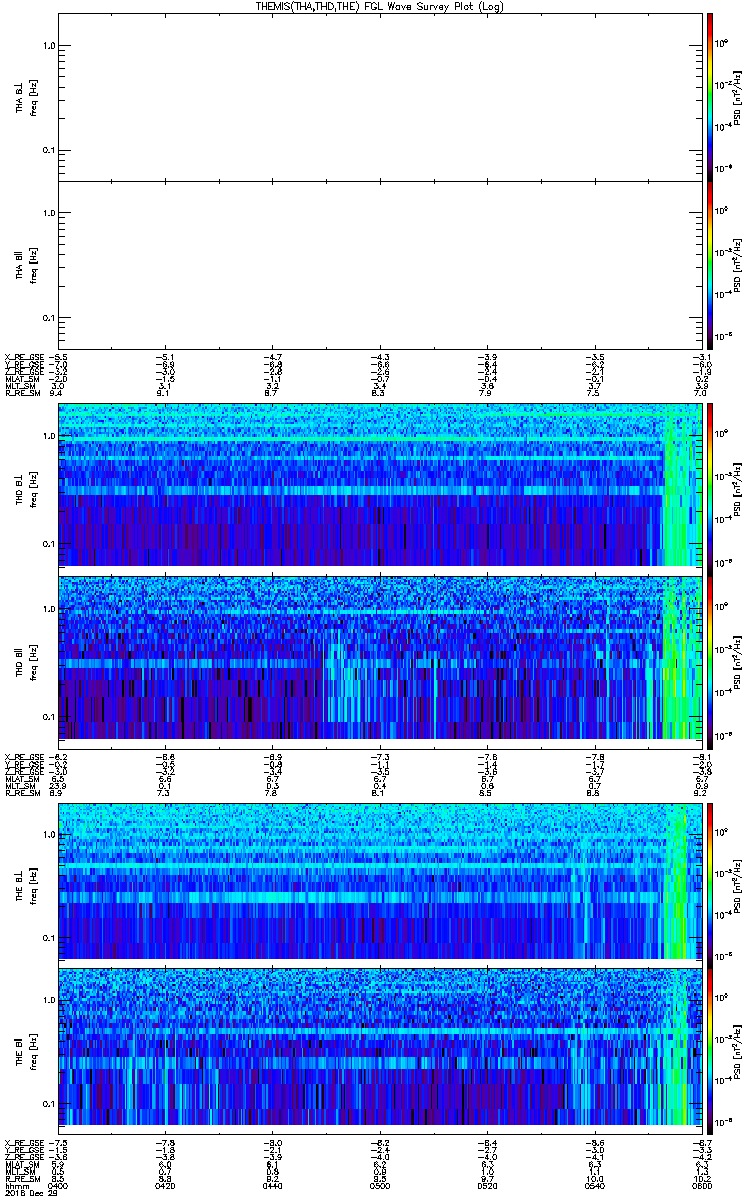Click the 0440 time label on bottom axis
This screenshot has width=750, height=1200.
click(x=272, y=1186)
